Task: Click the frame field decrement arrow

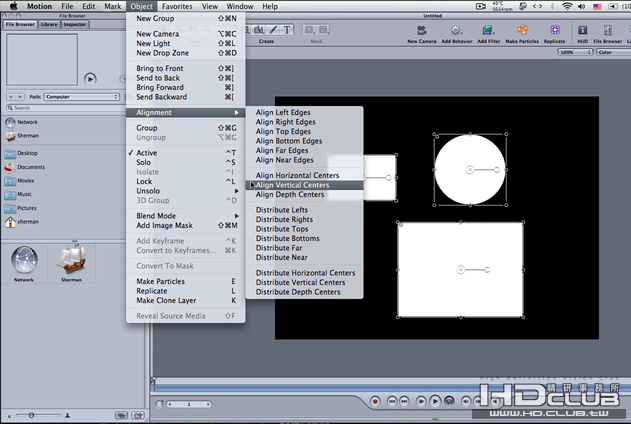Action: pyautogui.click(x=170, y=404)
